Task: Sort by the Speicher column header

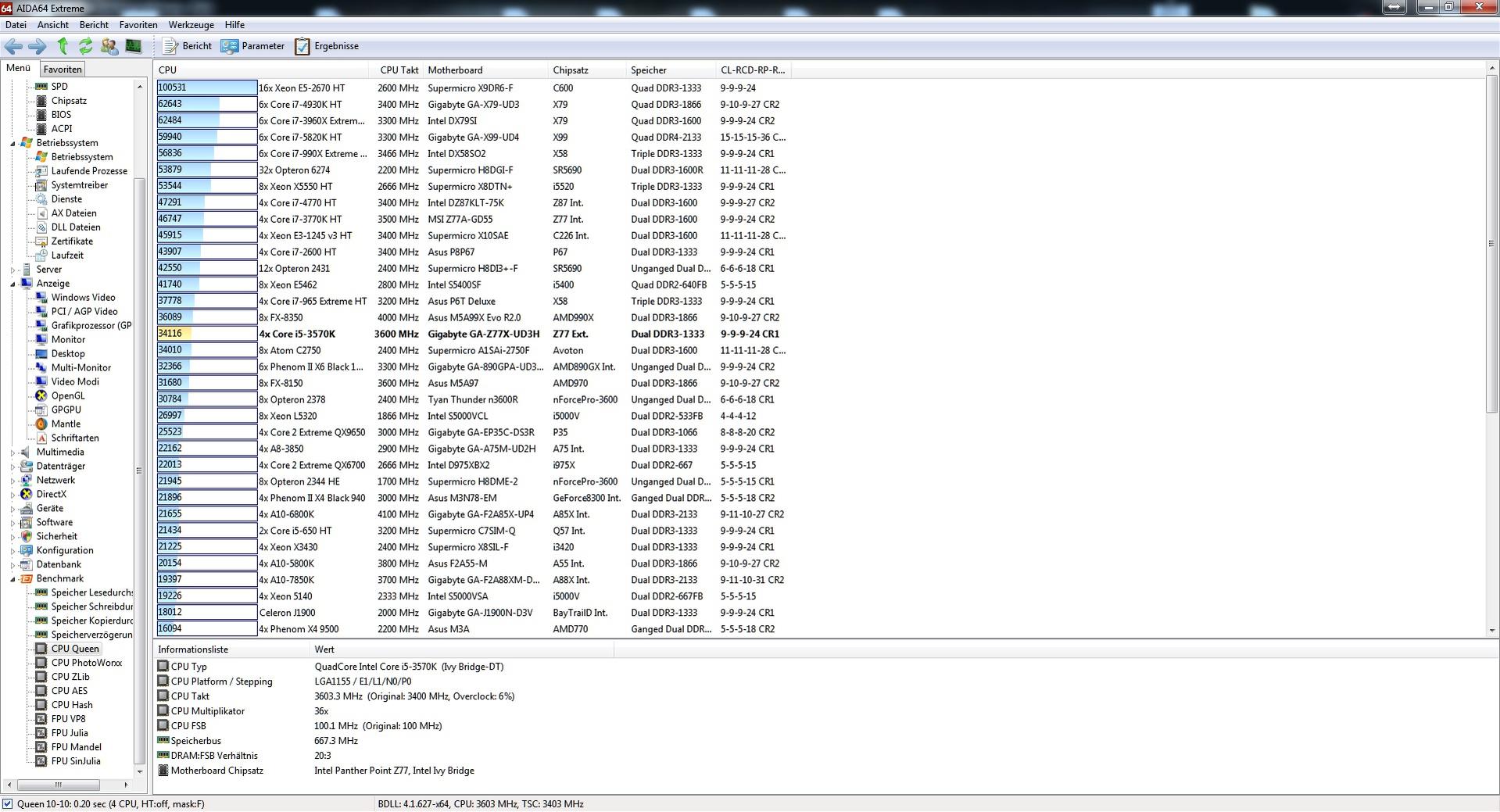Action: tap(671, 70)
